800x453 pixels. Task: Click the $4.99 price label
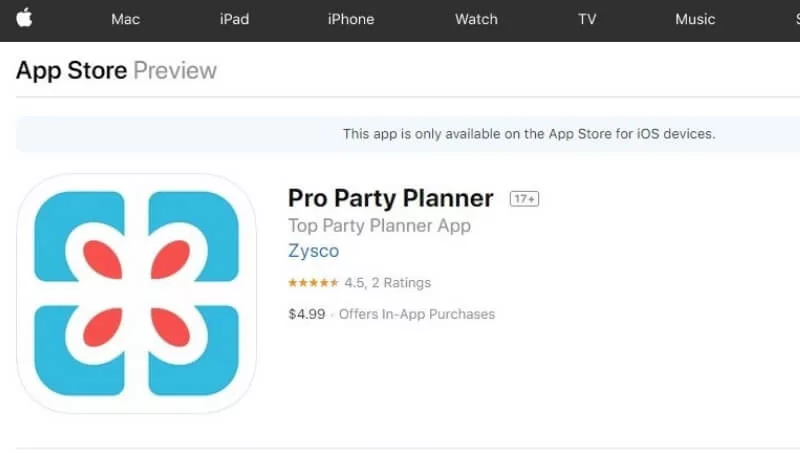(x=307, y=314)
